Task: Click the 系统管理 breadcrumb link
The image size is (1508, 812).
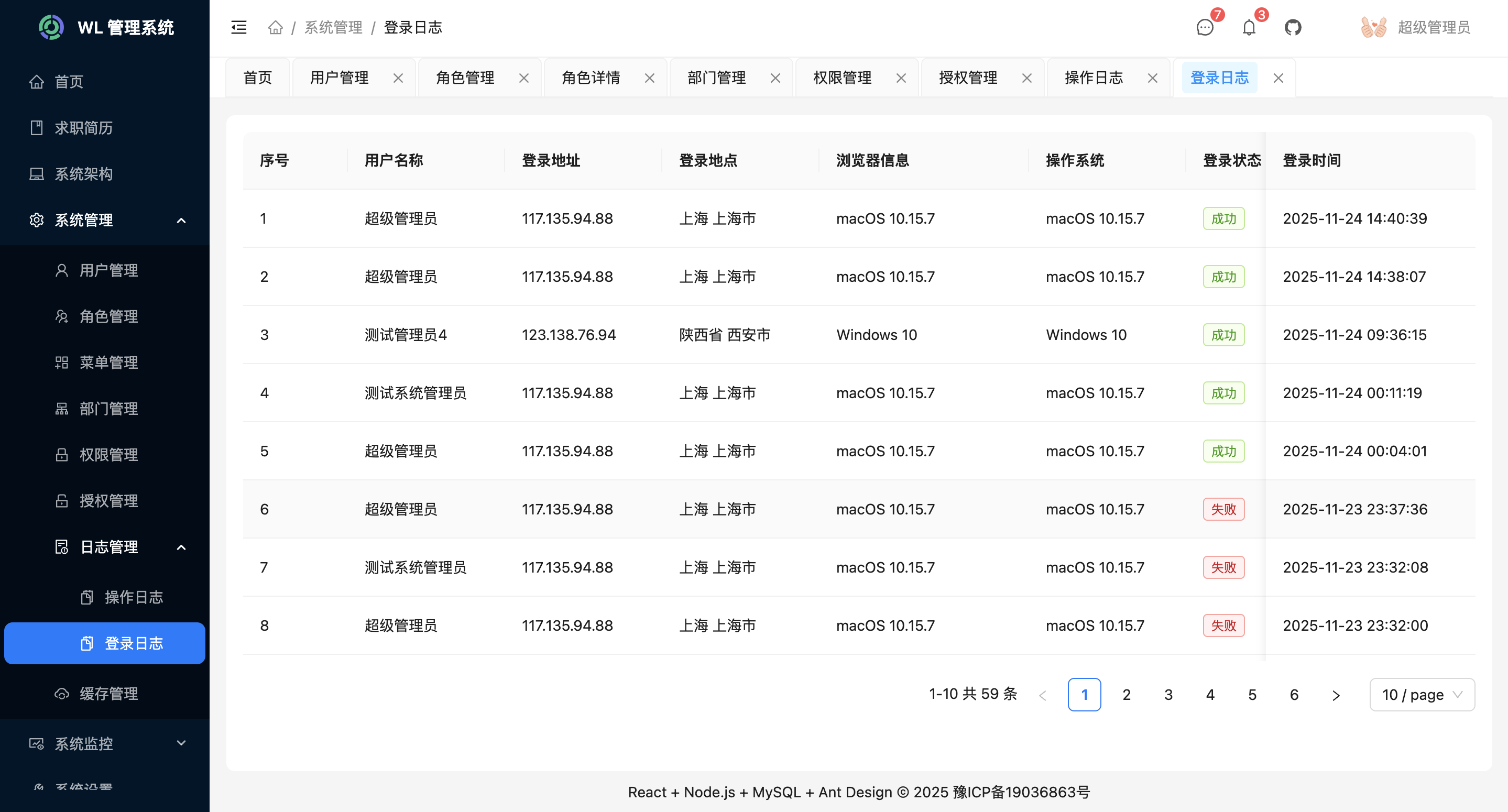Action: tap(333, 28)
